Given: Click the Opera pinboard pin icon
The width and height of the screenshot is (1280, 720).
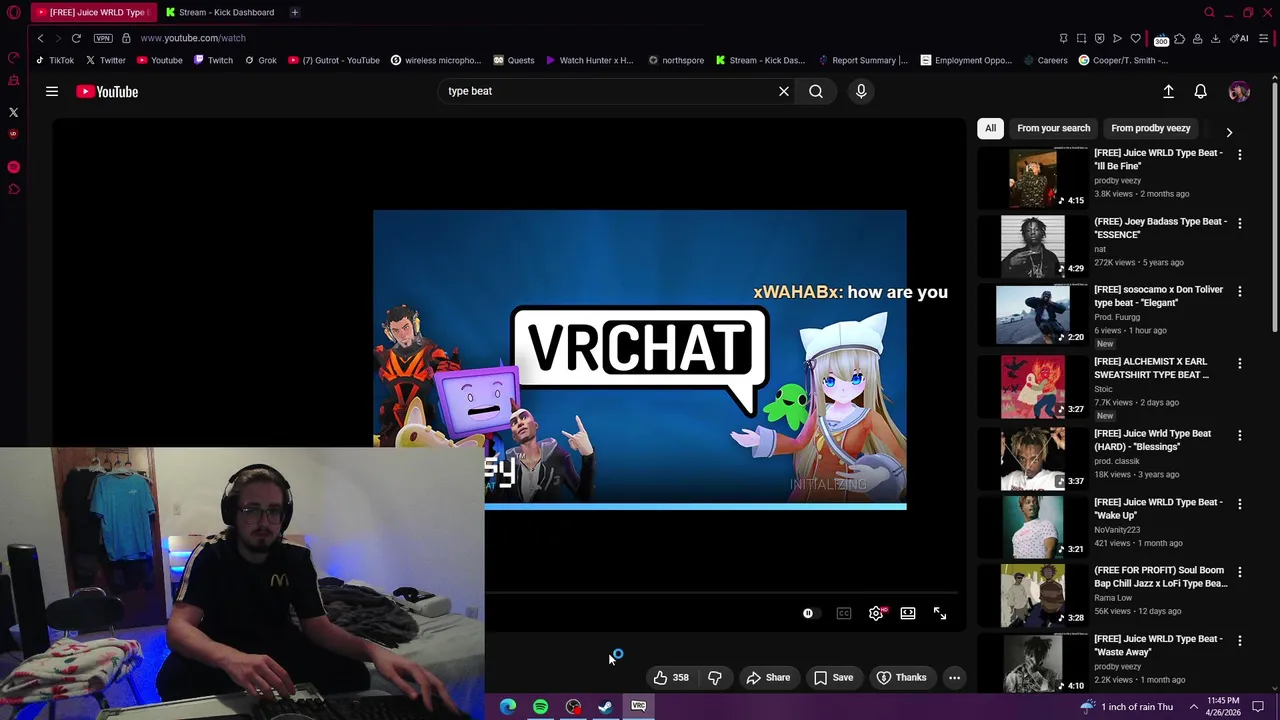Looking at the screenshot, I should [x=1063, y=38].
